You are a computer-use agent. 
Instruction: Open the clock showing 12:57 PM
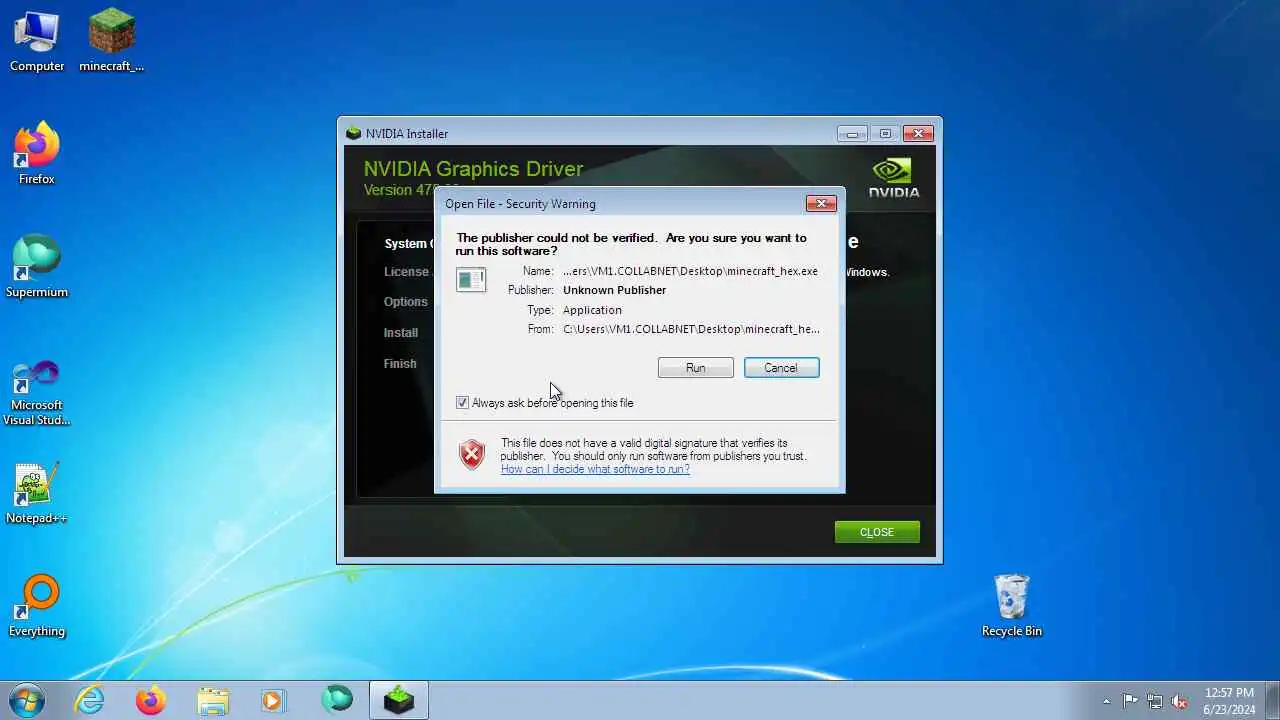(1229, 701)
